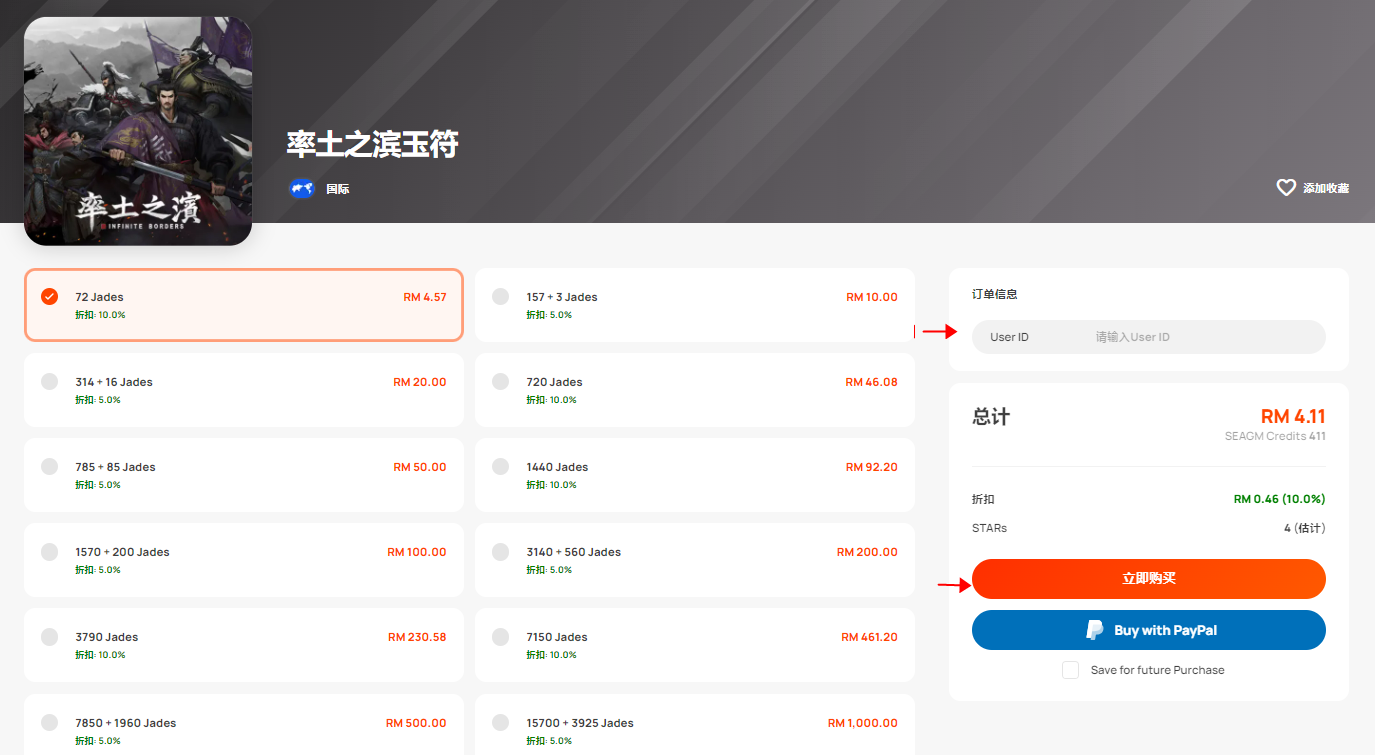1375x755 pixels.
Task: Click the RM 4.57 price of 72 Jades
Action: (425, 297)
